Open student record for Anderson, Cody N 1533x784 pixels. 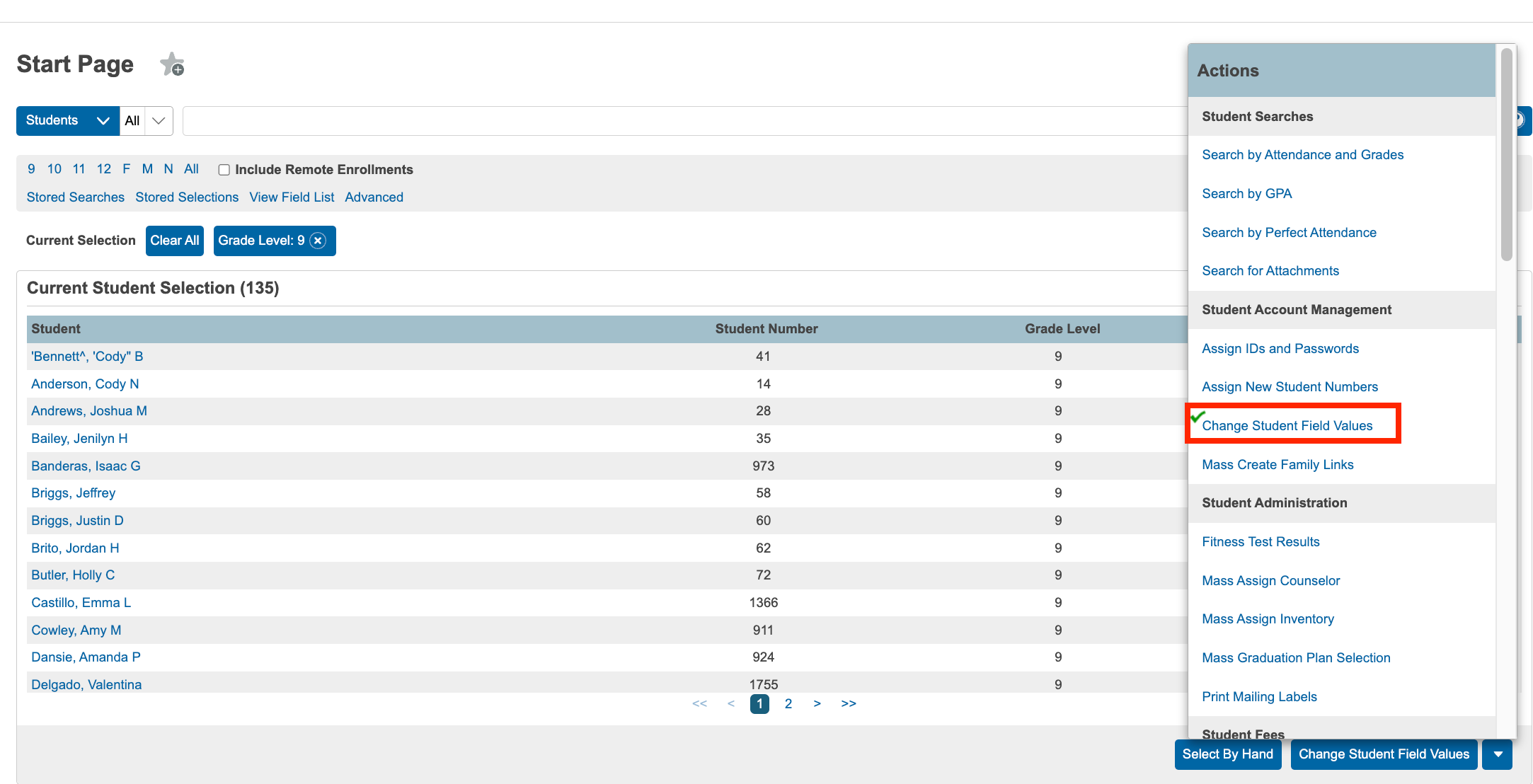click(84, 384)
